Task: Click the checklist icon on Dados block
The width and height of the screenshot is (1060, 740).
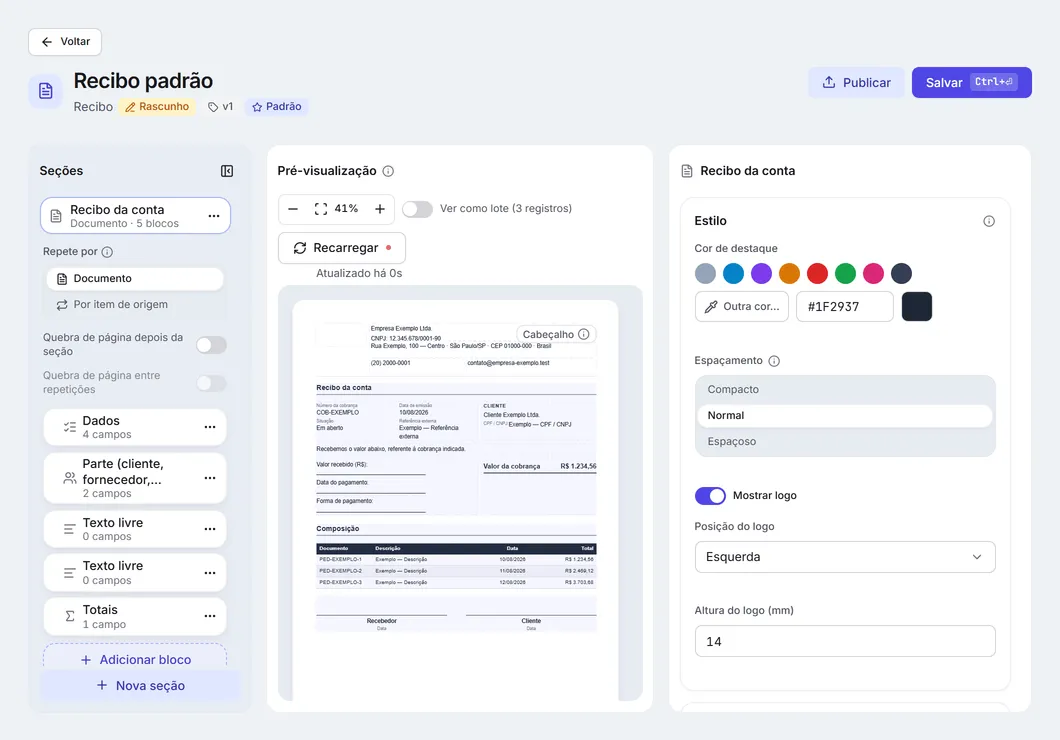Action: tap(70, 427)
